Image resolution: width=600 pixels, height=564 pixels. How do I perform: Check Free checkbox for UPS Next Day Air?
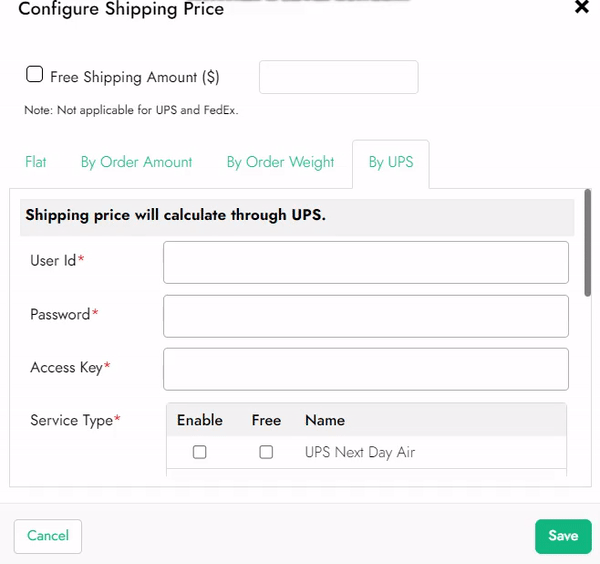tap(266, 452)
